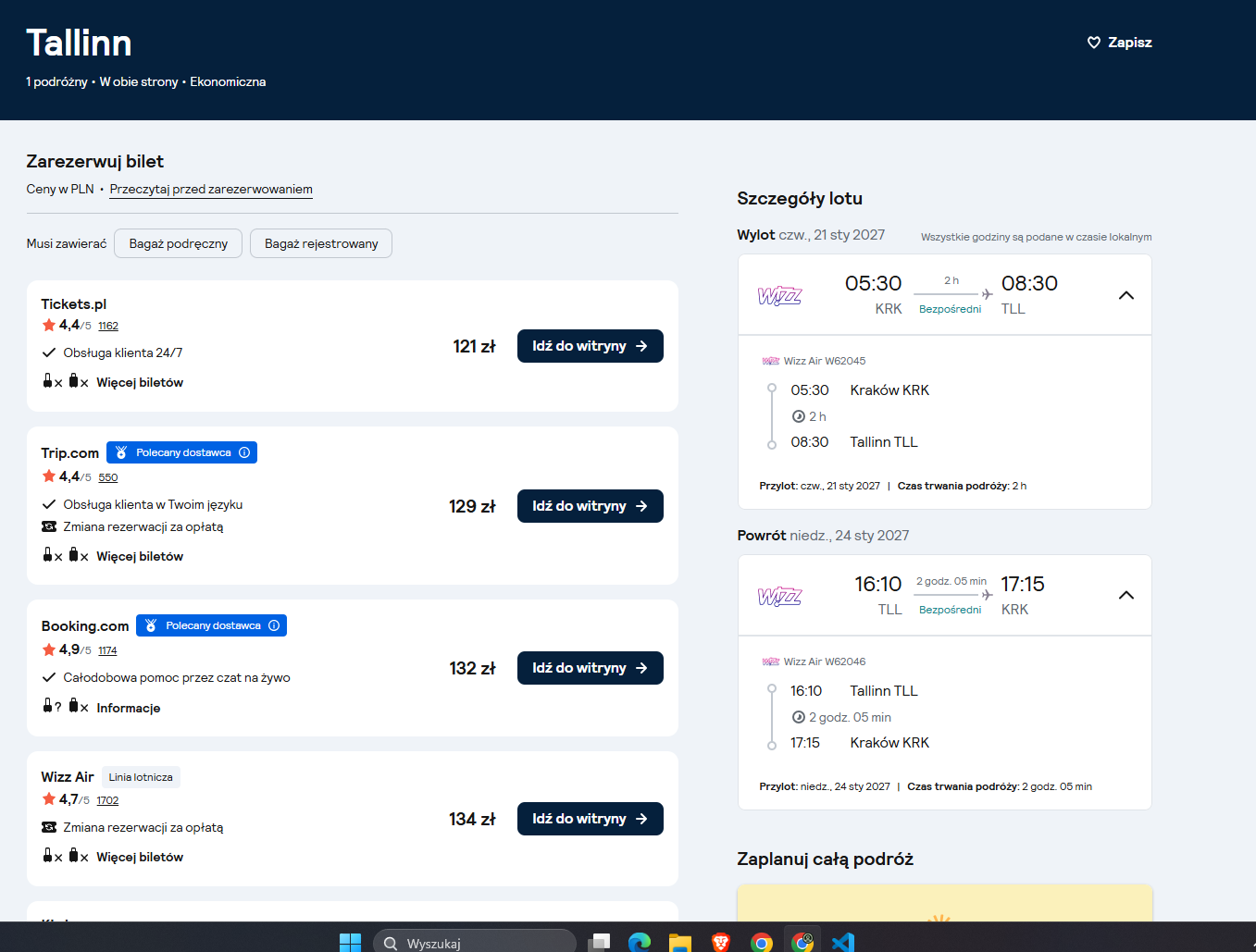Save the trip with the Zapisz button

(1119, 43)
